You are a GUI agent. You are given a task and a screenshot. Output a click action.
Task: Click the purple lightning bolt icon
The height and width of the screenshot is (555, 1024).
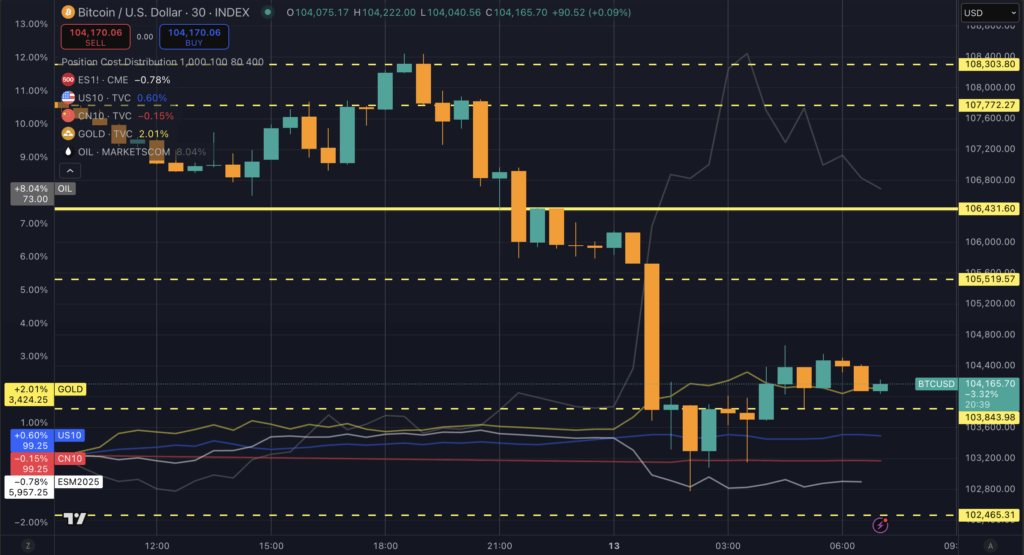tap(880, 524)
